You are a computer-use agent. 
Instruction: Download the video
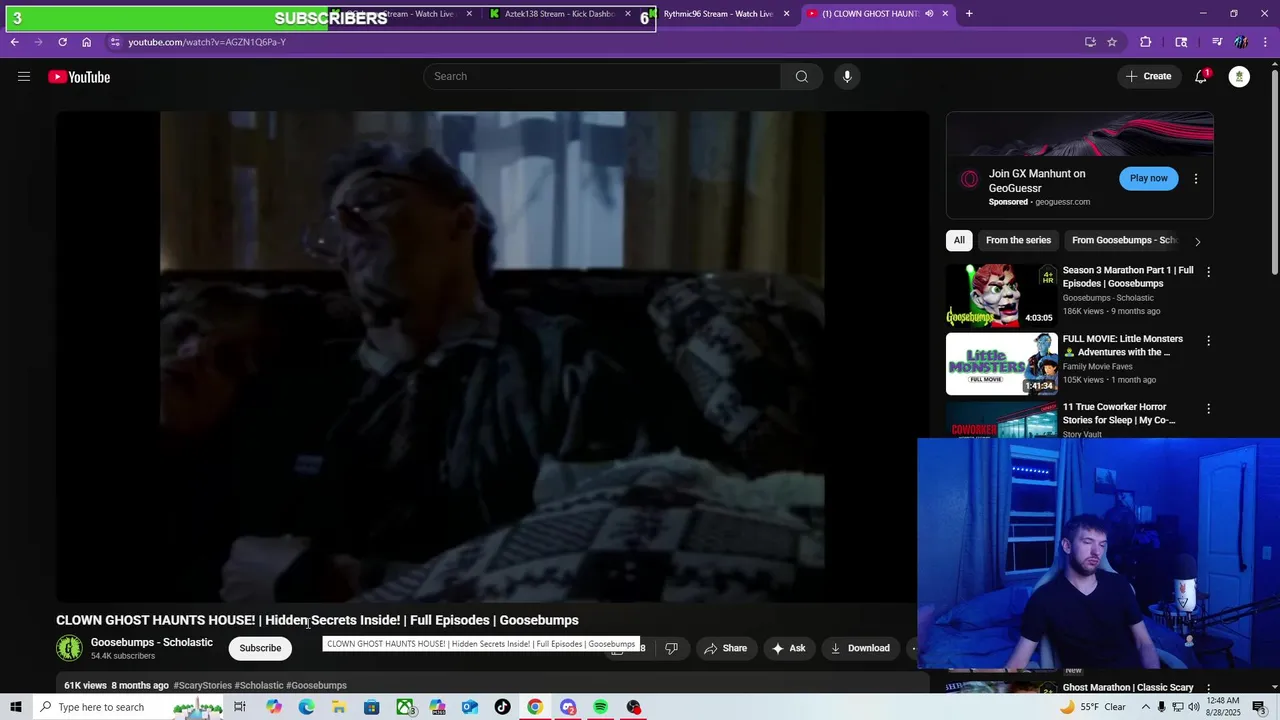pyautogui.click(x=859, y=648)
